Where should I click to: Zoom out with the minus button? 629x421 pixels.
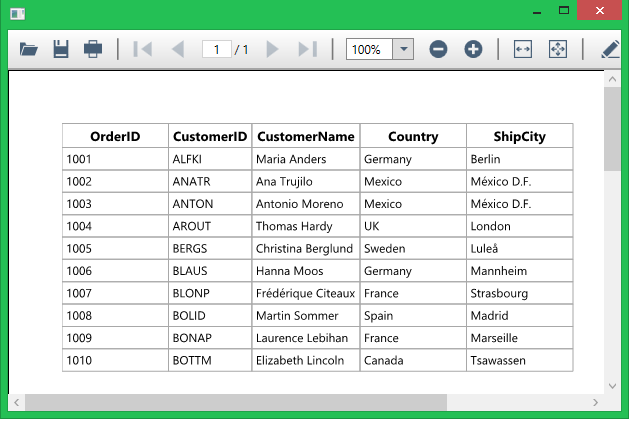[x=438, y=49]
